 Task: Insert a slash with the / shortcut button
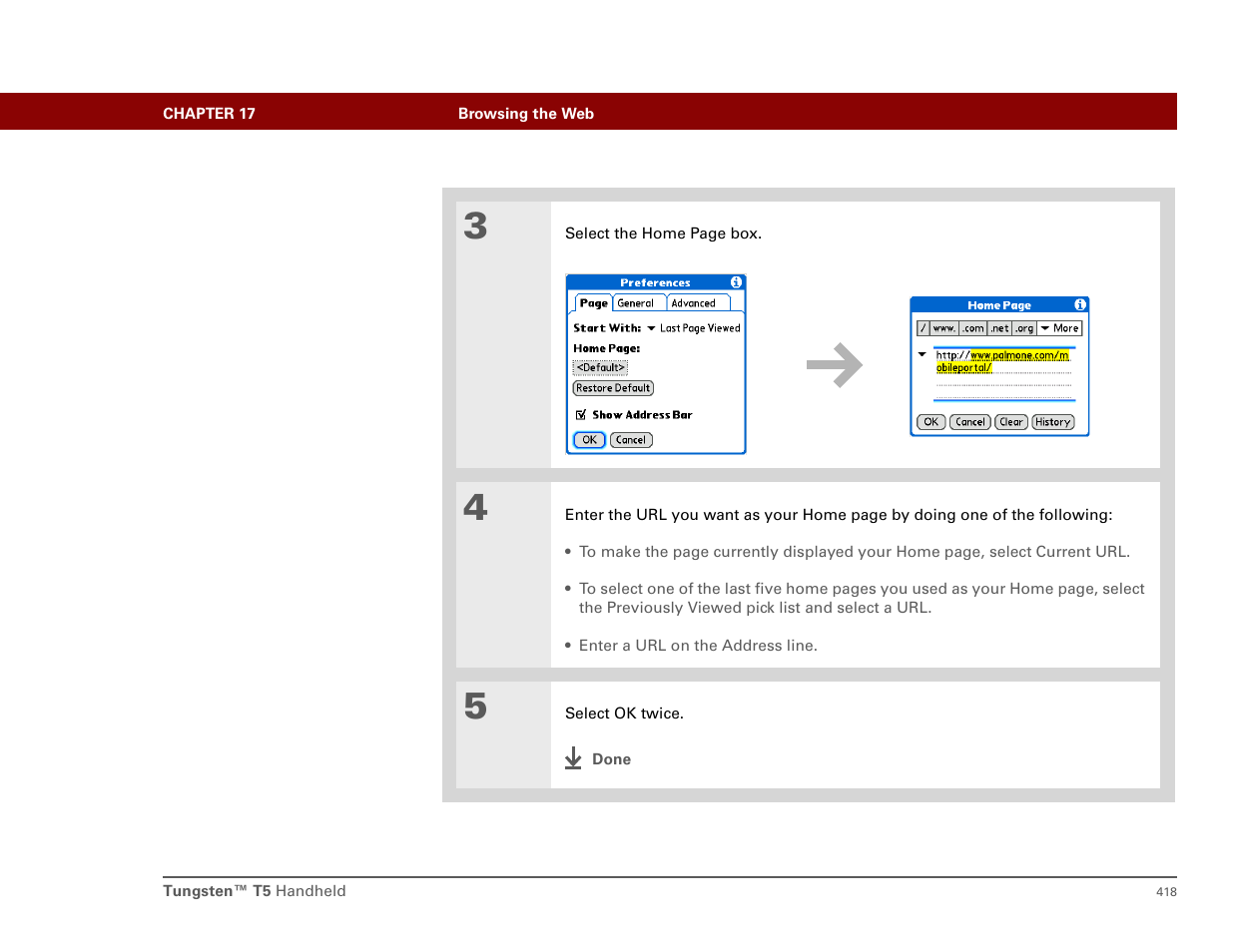(924, 328)
